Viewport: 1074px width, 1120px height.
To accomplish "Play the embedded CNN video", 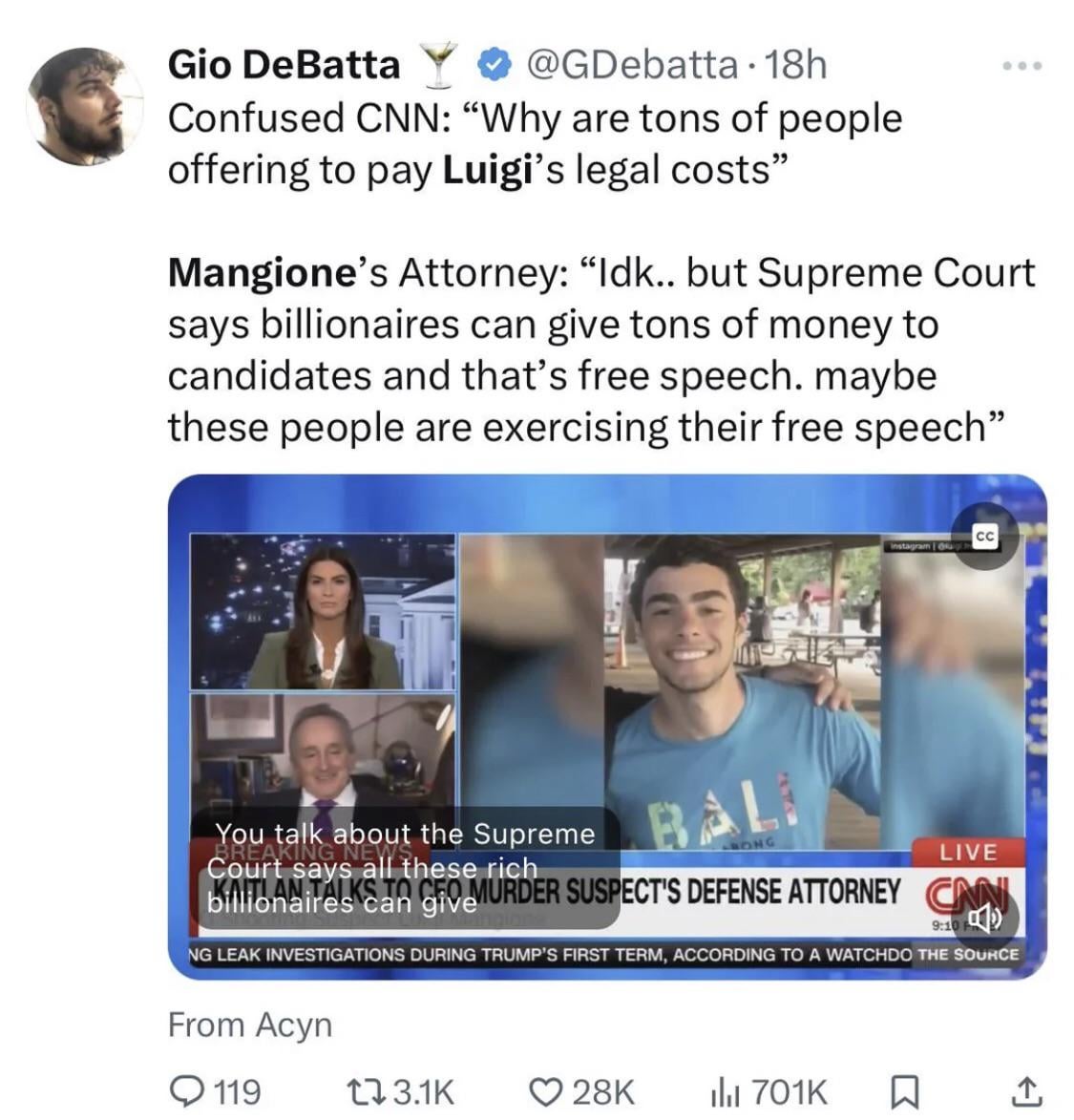I will point(607,726).
